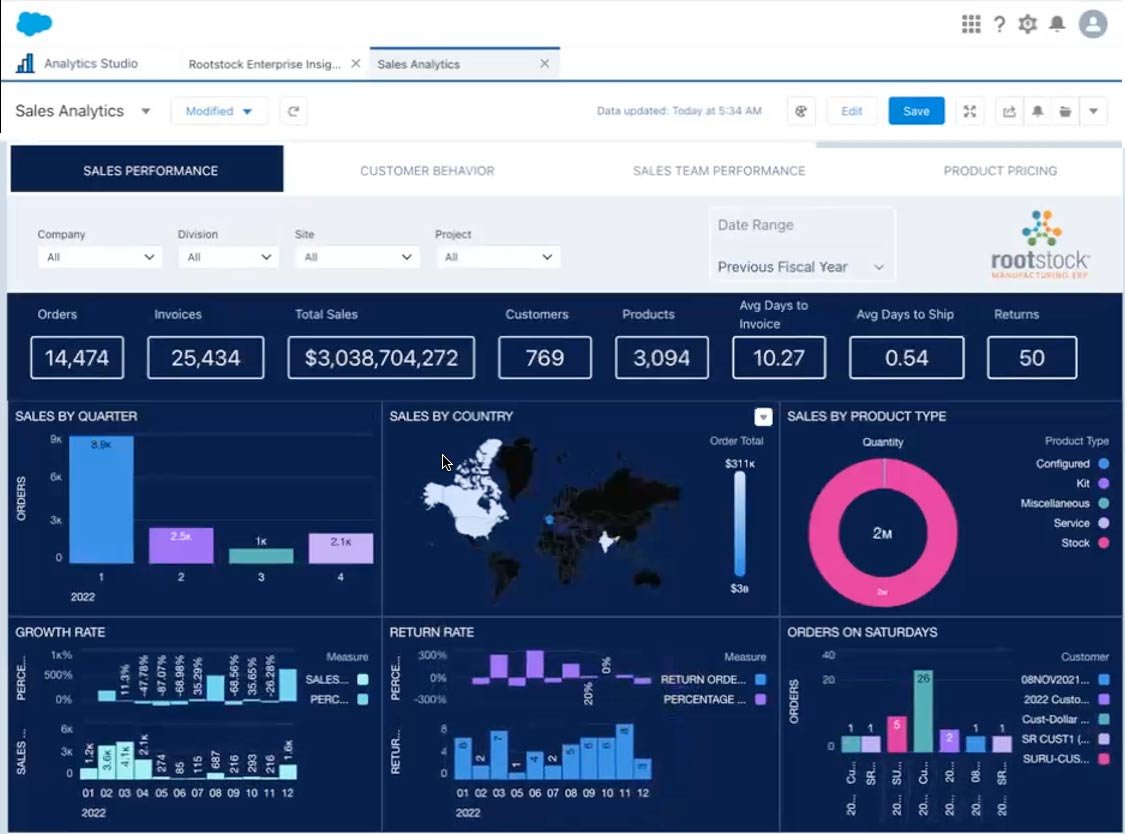The height and width of the screenshot is (834, 1125).
Task: Open the Salesforce app launcher waffle icon
Action: click(x=971, y=23)
